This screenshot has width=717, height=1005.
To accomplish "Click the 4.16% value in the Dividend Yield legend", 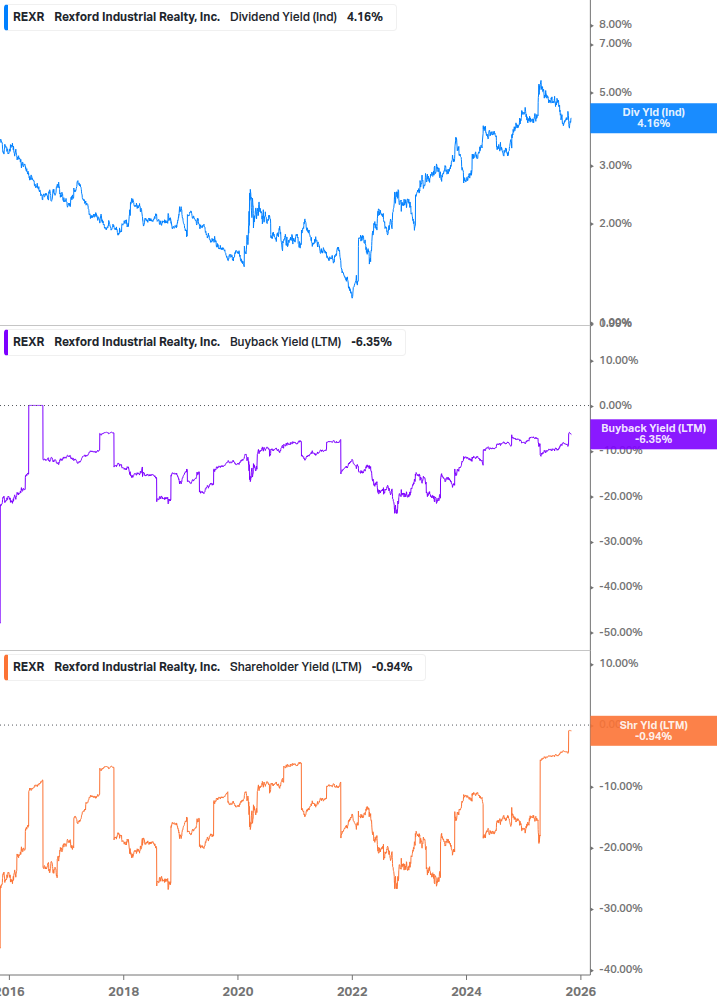I will click(365, 17).
